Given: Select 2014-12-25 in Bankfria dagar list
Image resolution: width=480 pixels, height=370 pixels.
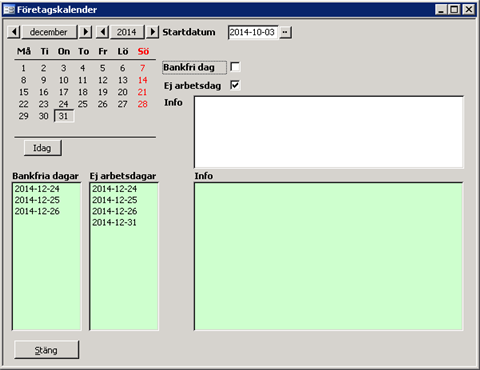Looking at the screenshot, I should click(37, 200).
